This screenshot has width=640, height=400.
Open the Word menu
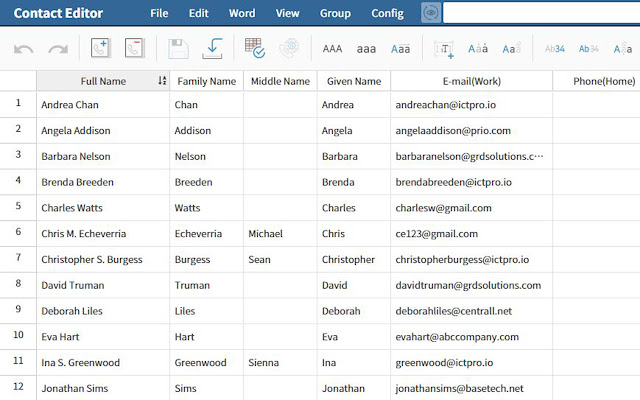point(241,14)
